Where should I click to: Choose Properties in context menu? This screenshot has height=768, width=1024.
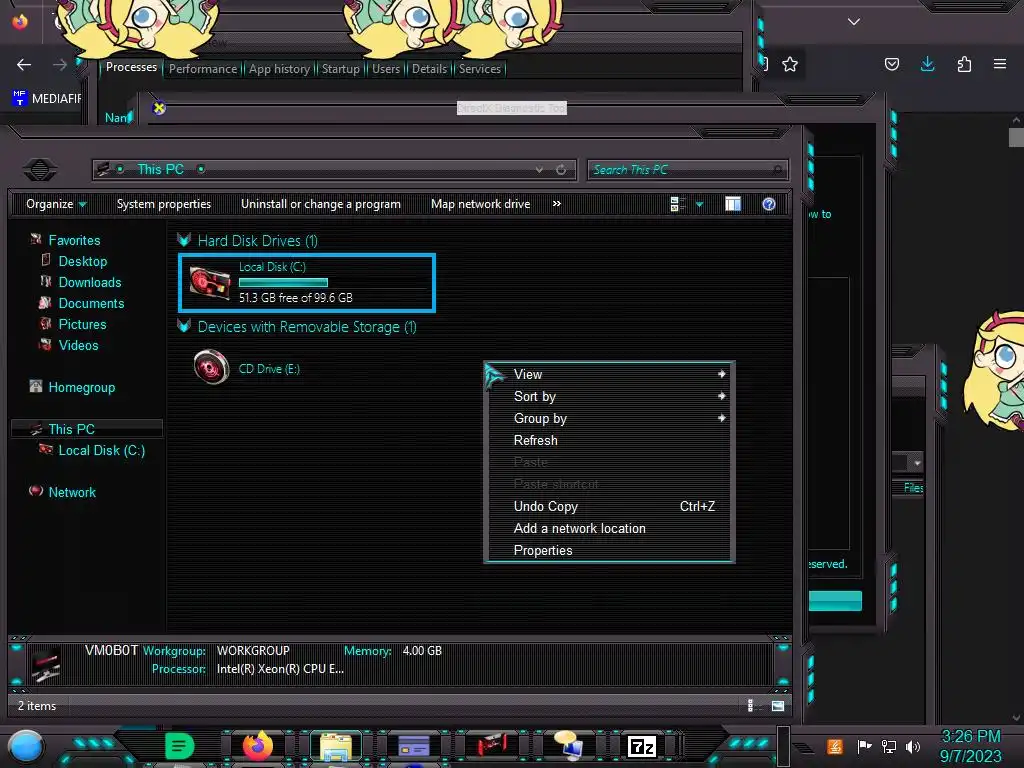[609, 550]
